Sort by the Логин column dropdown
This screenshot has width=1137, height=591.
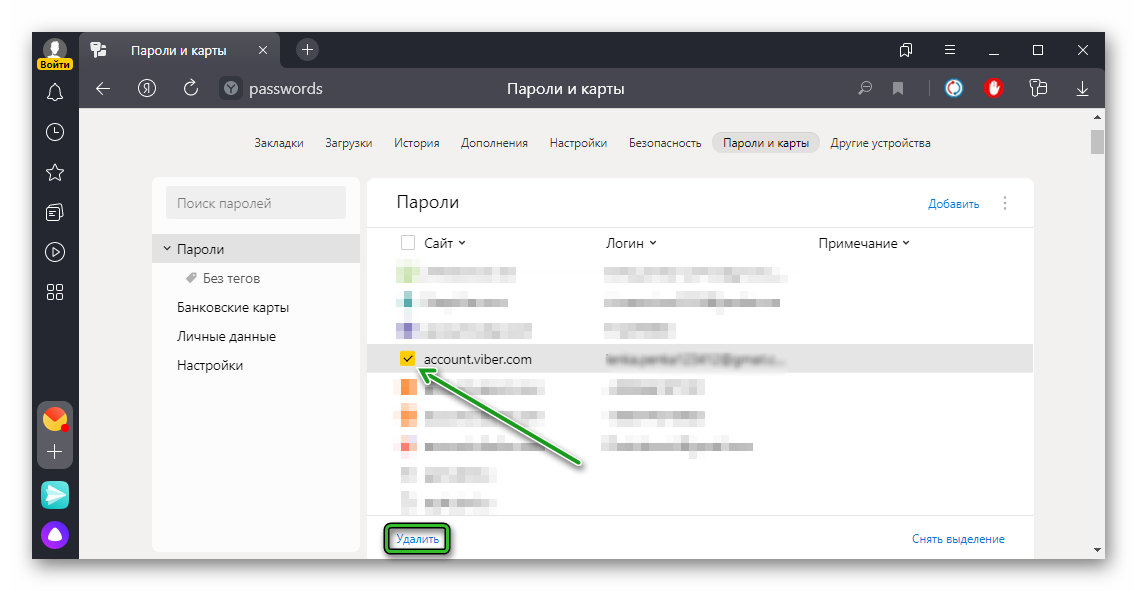631,243
